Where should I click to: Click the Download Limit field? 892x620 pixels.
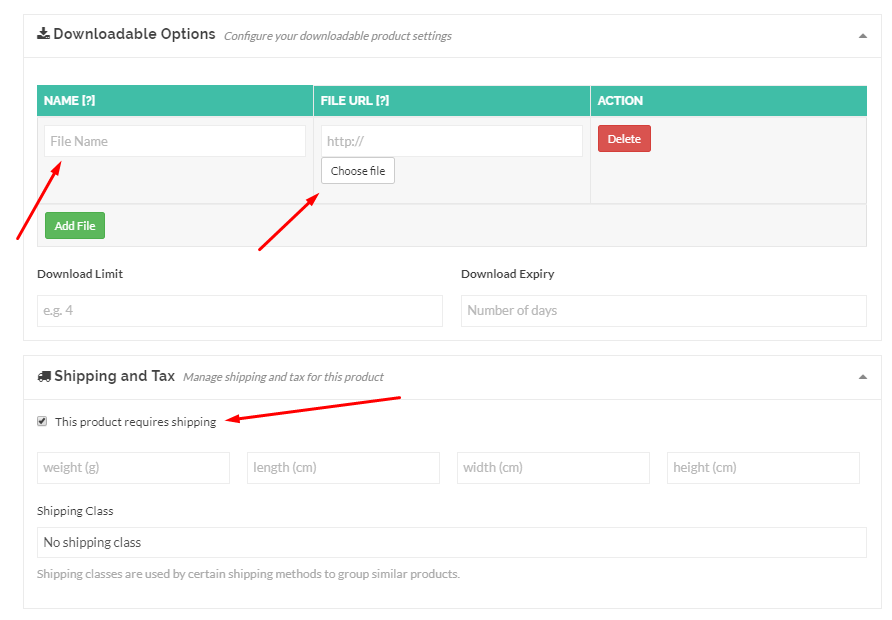point(239,311)
